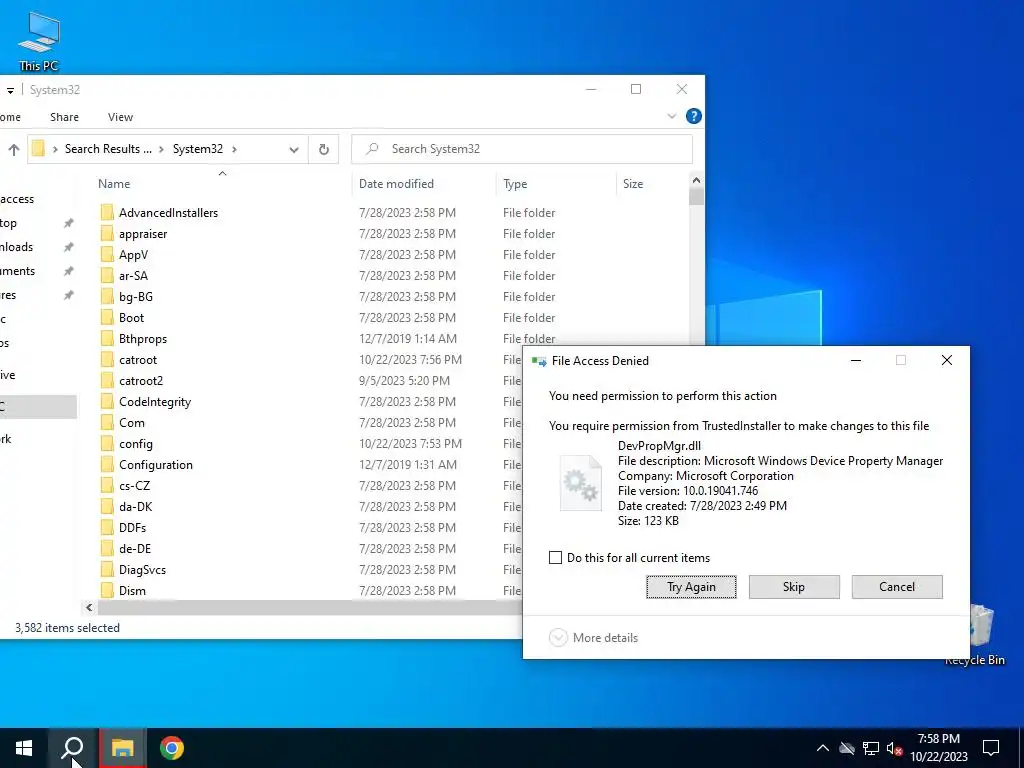Click Skip in the dialog
Image resolution: width=1024 pixels, height=768 pixels.
point(793,586)
